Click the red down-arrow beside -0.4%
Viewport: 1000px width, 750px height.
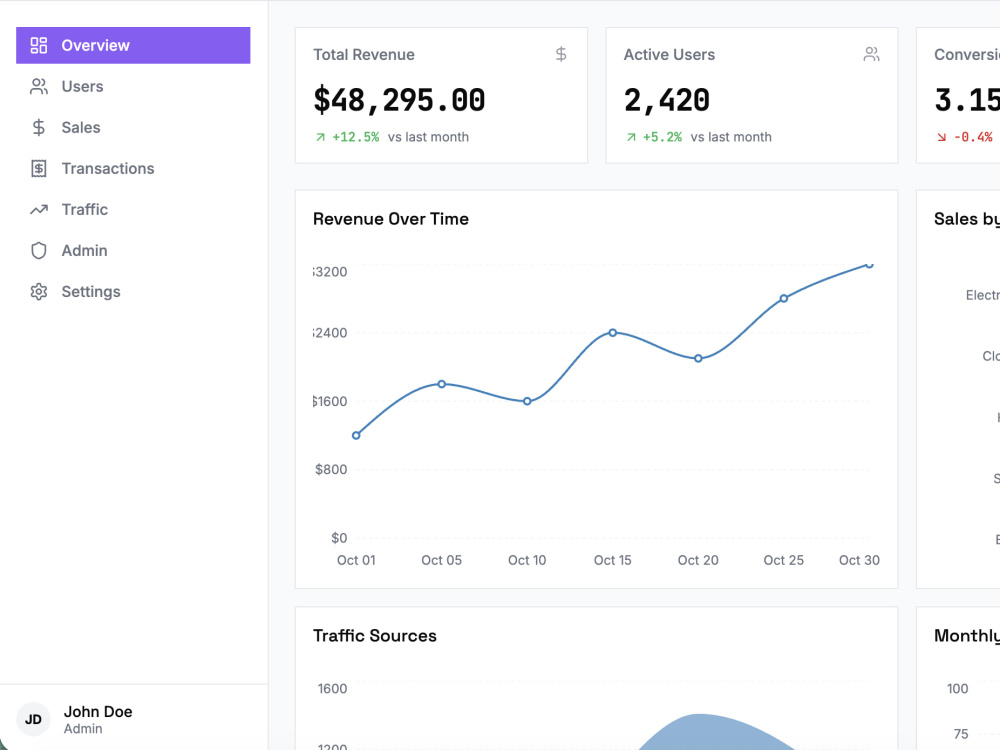(x=941, y=137)
